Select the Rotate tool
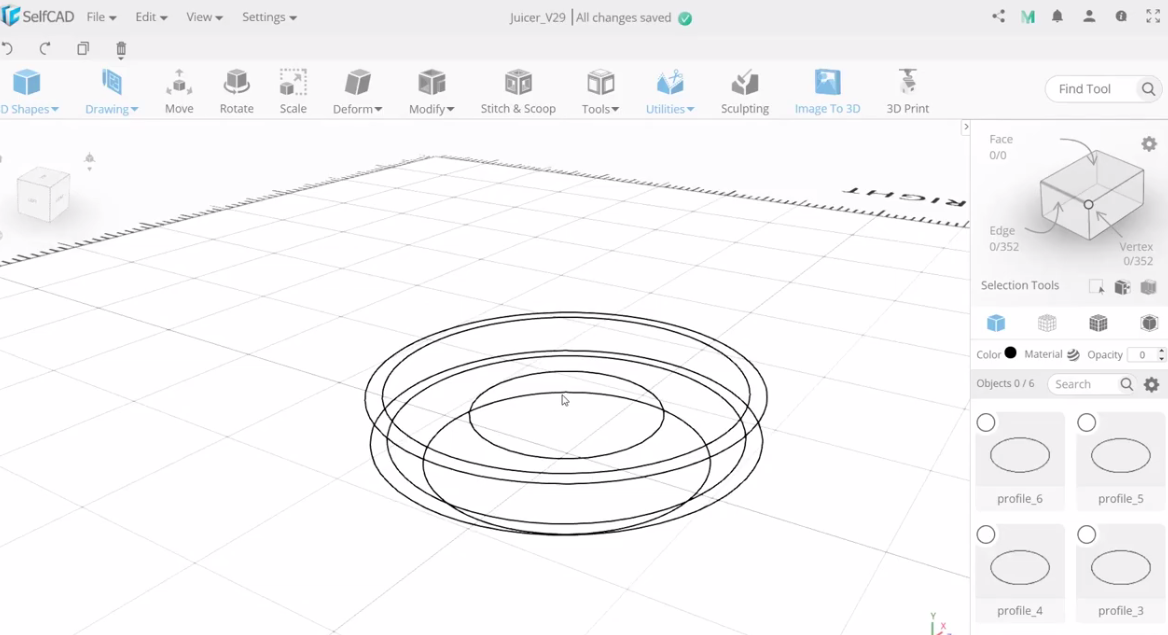Screen dimensions: 1168x635 tap(237, 92)
